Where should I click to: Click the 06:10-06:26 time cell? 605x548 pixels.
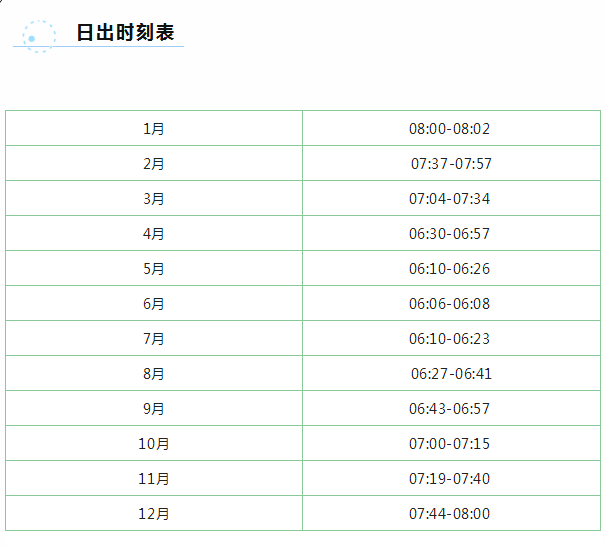point(451,268)
